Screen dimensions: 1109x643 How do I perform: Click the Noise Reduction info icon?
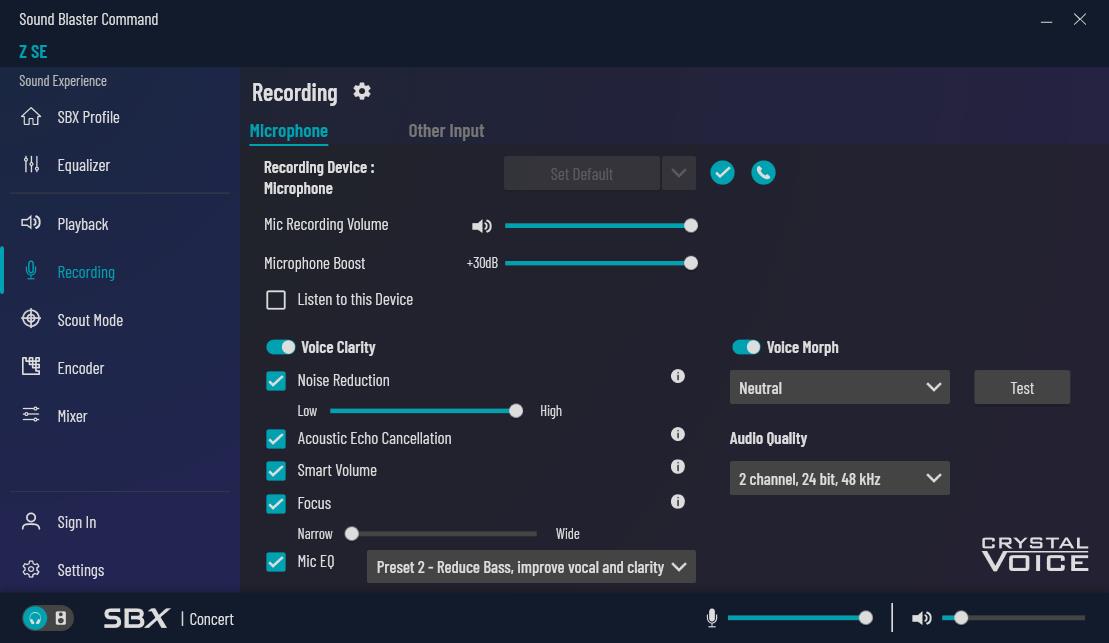677,377
